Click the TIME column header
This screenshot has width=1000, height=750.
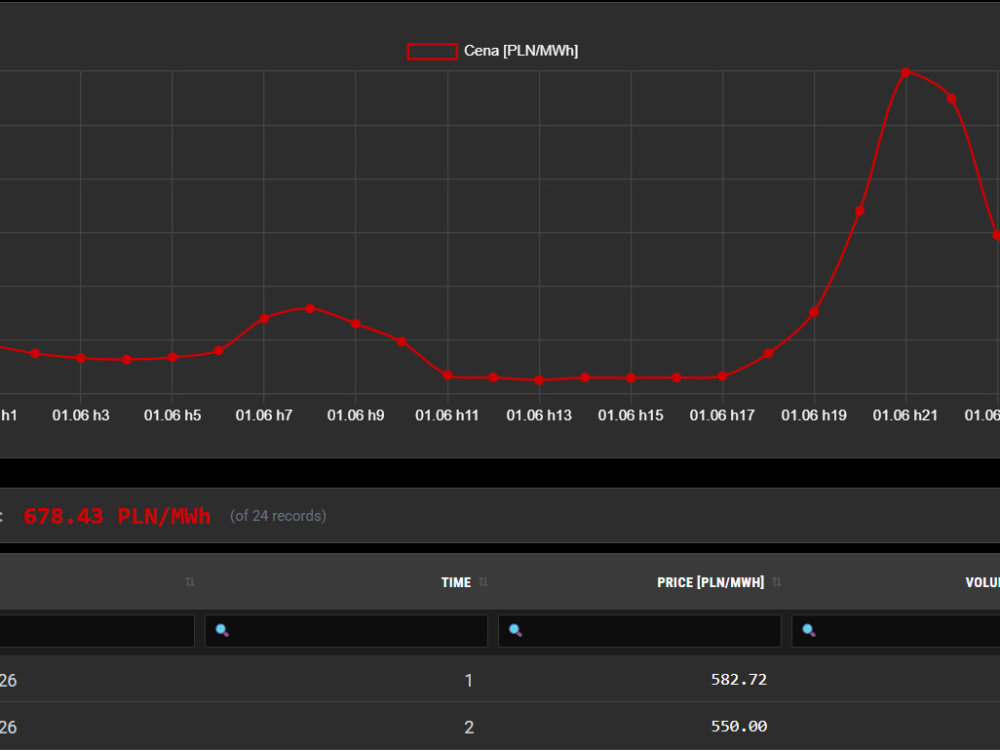[456, 582]
